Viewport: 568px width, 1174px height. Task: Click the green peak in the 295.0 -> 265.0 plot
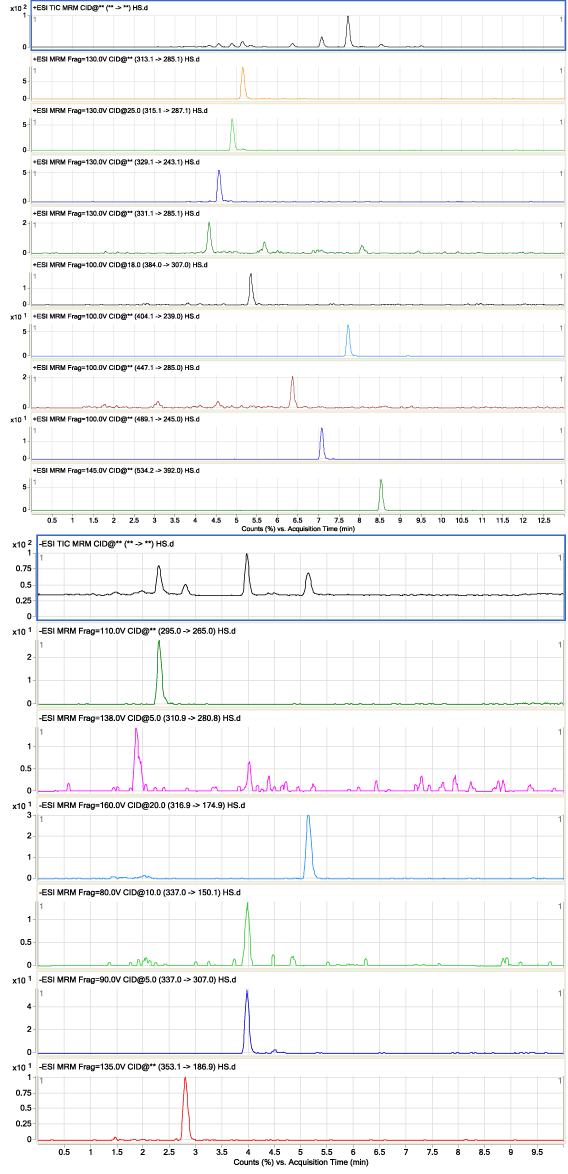point(159,672)
